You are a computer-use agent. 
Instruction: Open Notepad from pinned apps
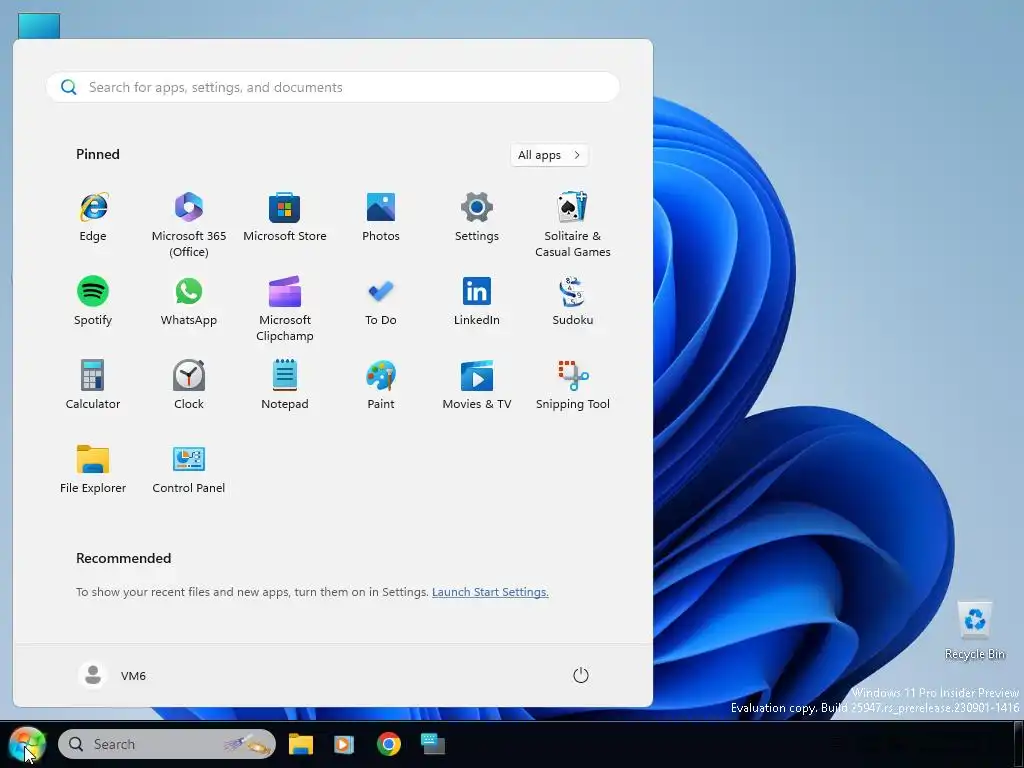(x=285, y=385)
